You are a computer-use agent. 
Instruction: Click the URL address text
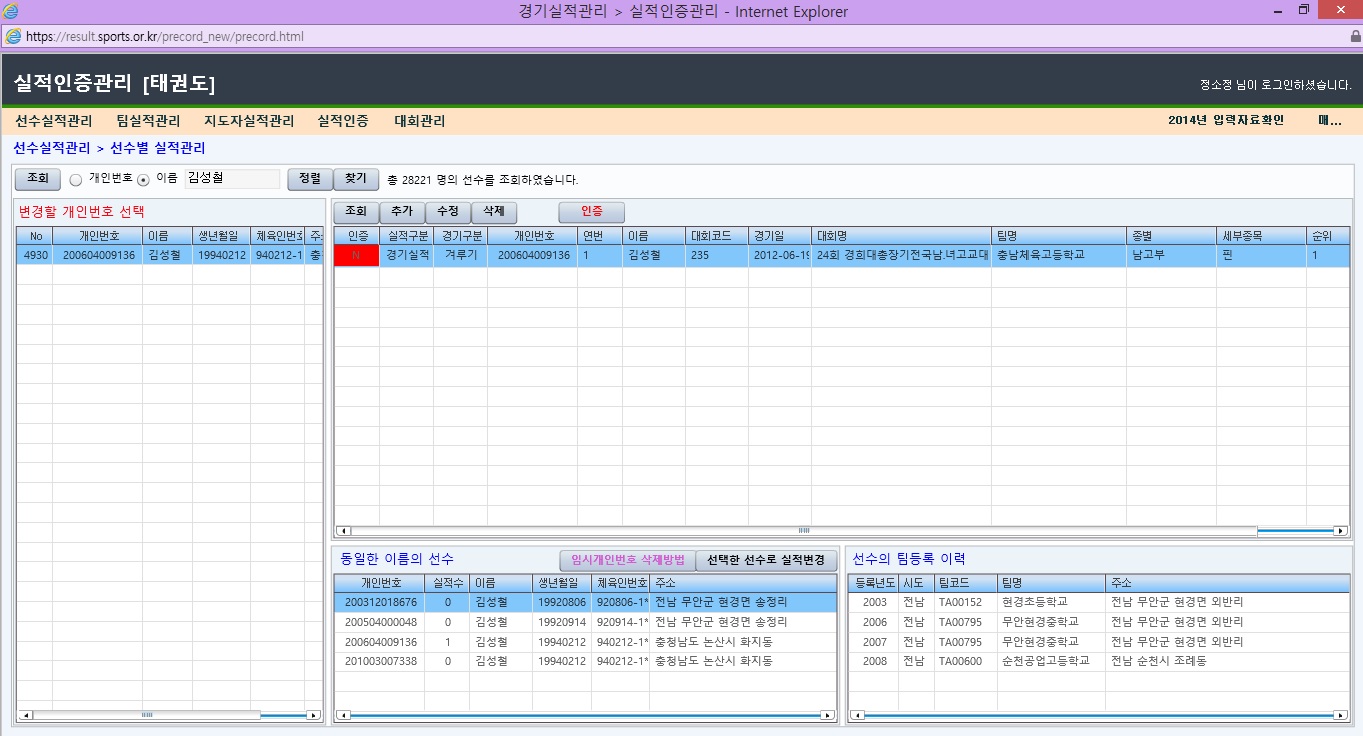[165, 37]
